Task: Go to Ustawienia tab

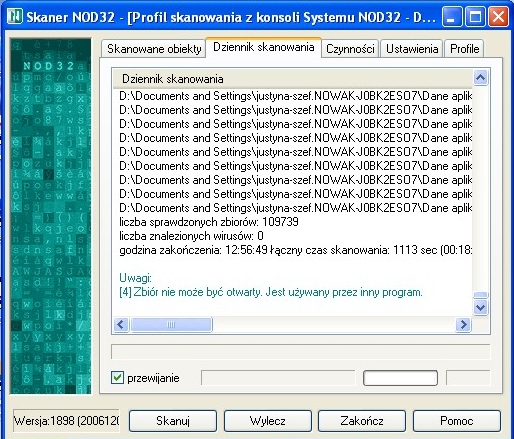Action: (412, 49)
